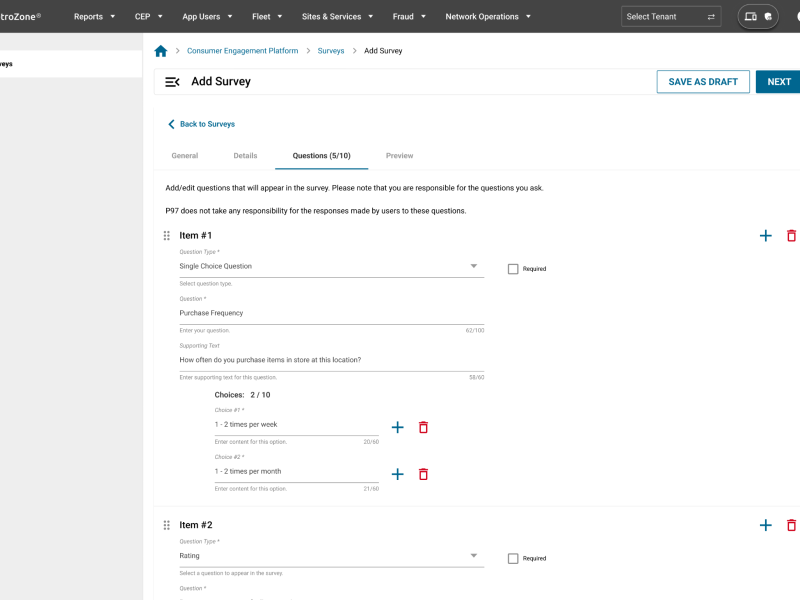Open the Select Tenant dropdown
The image size is (800, 600).
coord(660,16)
